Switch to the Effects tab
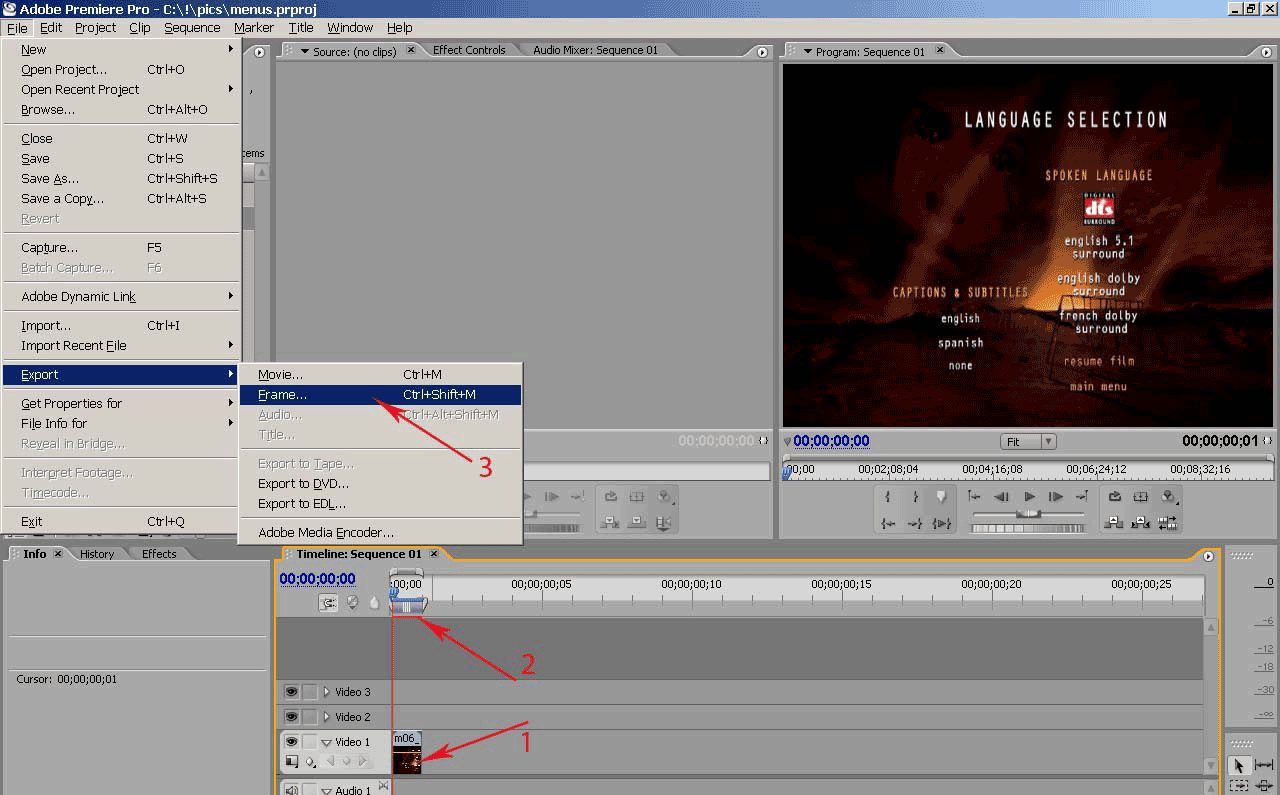Screen dimensions: 1280x795 (x=159, y=554)
